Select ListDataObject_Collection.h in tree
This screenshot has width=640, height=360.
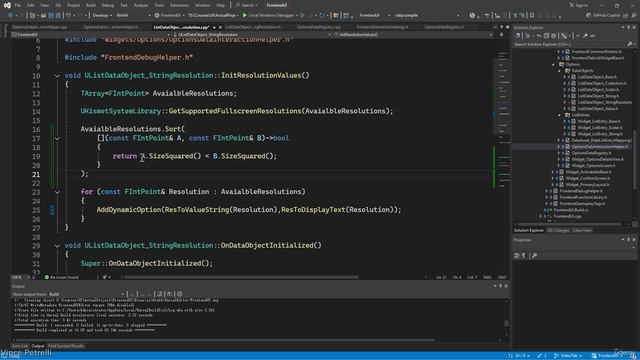click(602, 83)
